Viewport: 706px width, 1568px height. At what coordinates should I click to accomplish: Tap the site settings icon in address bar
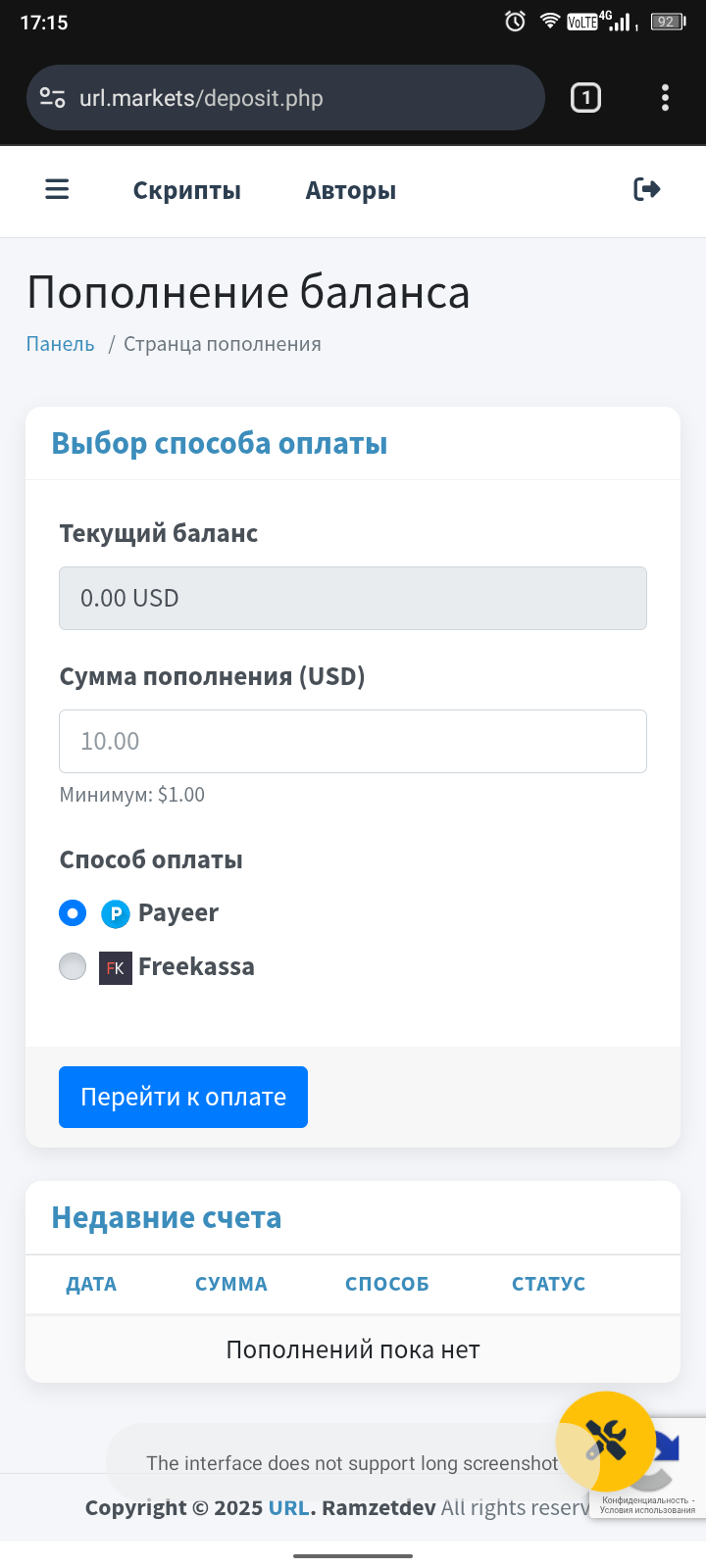pos(52,98)
